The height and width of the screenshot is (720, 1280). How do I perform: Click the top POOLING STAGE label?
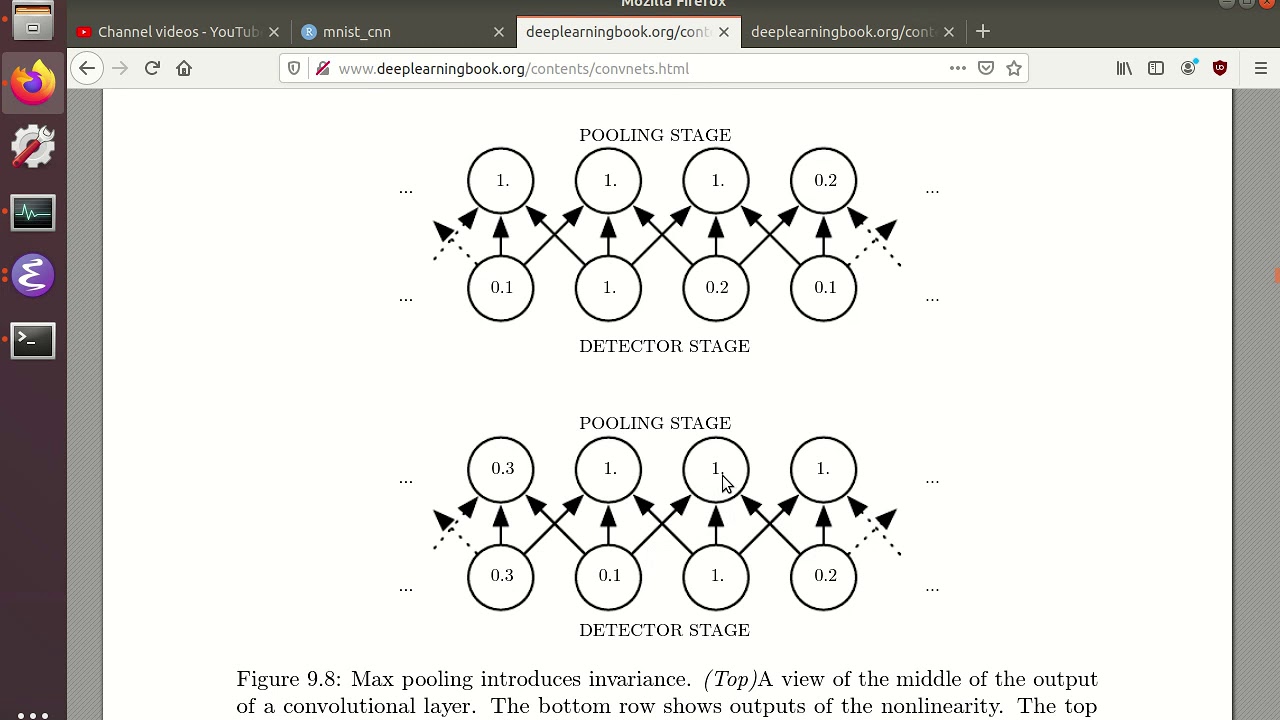point(655,135)
